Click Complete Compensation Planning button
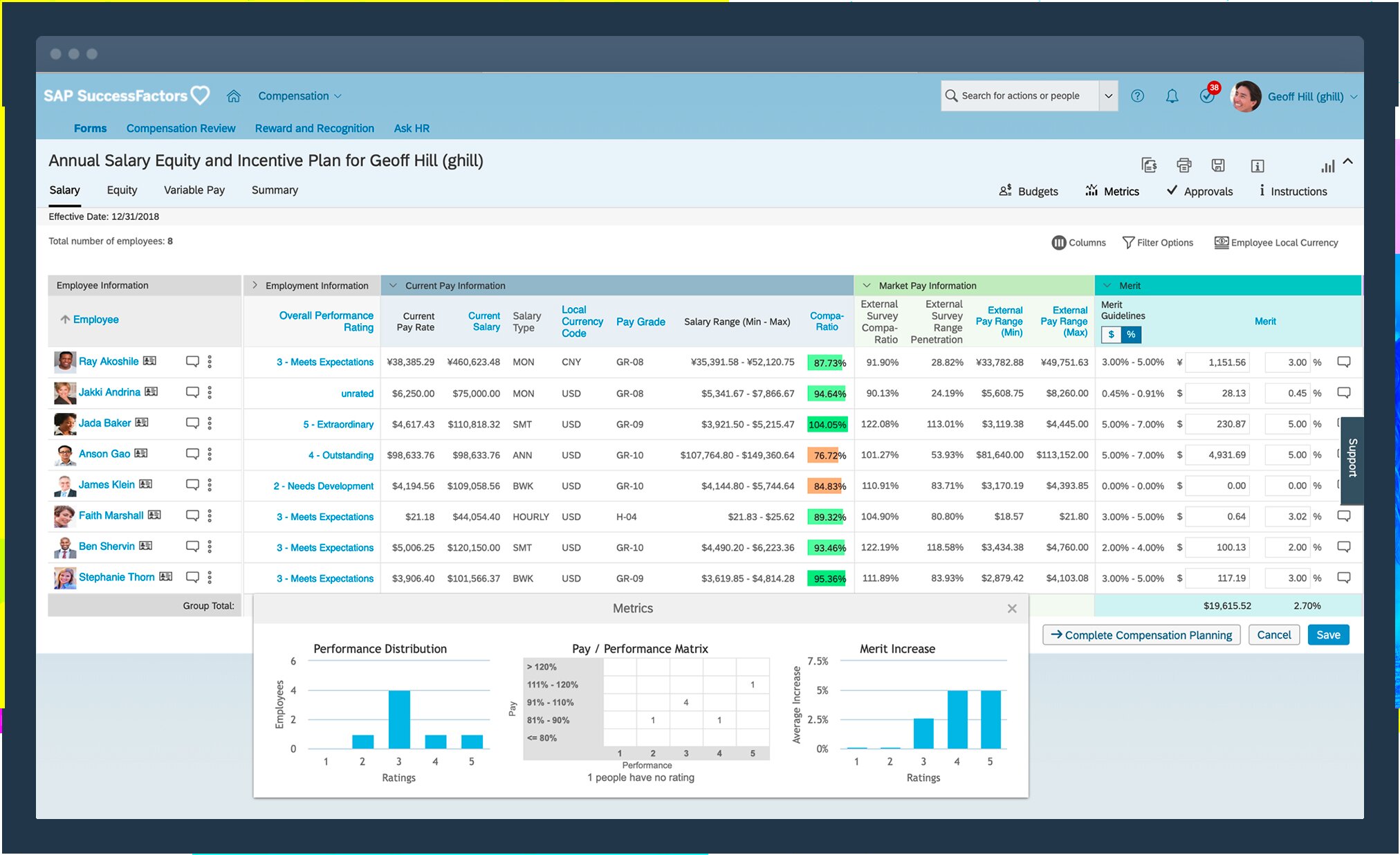Viewport: 1400px width, 855px height. coord(1141,635)
